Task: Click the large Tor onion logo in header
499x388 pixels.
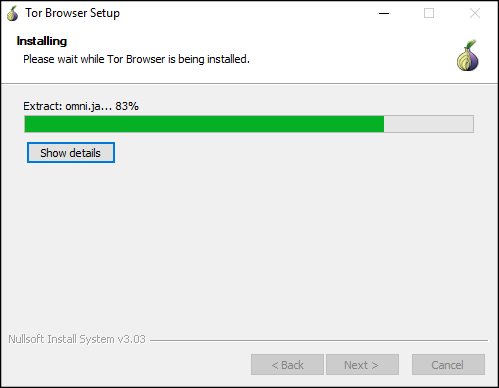Action: click(x=468, y=55)
